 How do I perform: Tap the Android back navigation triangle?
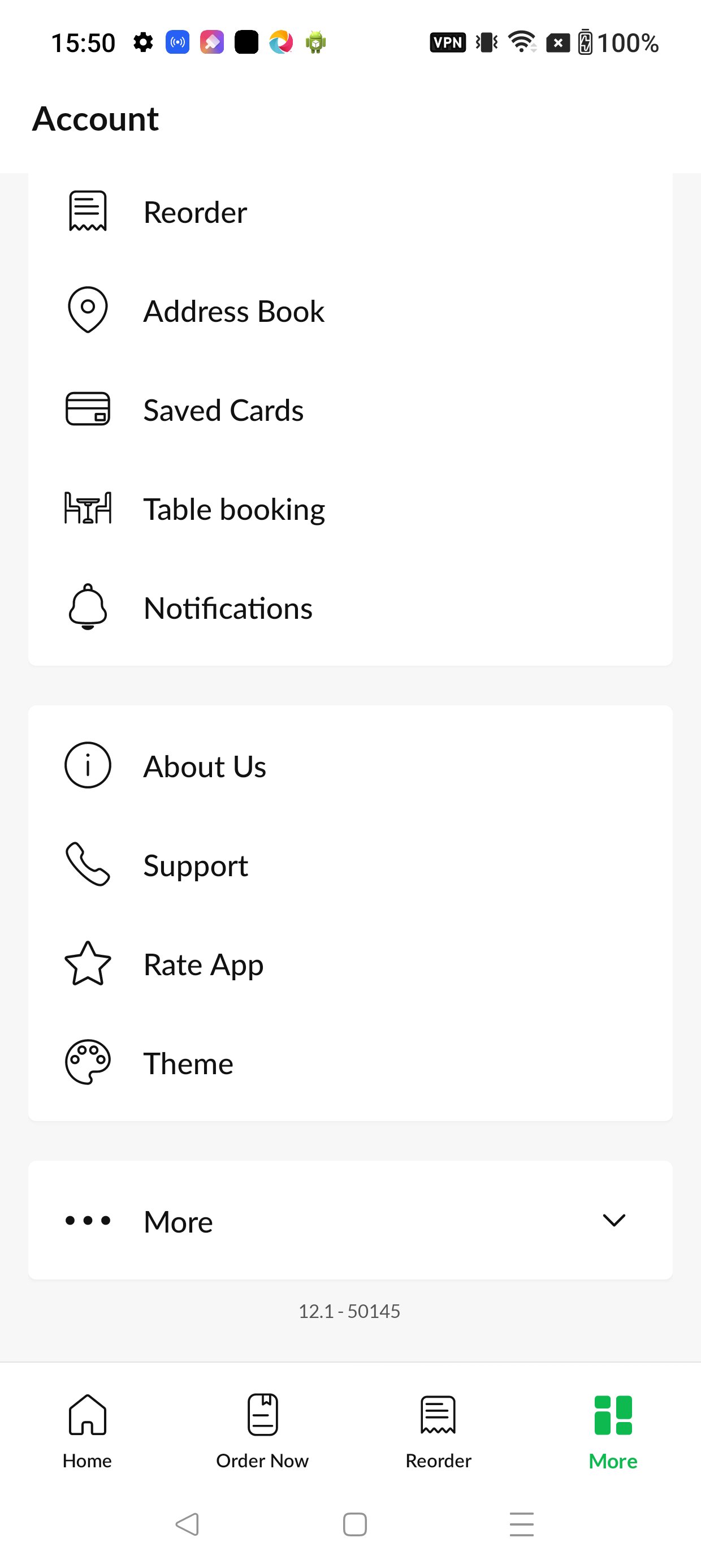click(188, 1524)
